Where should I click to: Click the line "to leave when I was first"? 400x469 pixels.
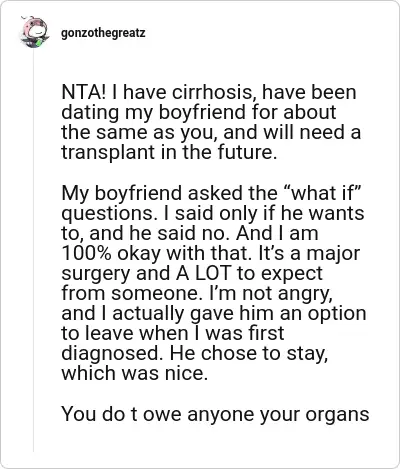173,333
